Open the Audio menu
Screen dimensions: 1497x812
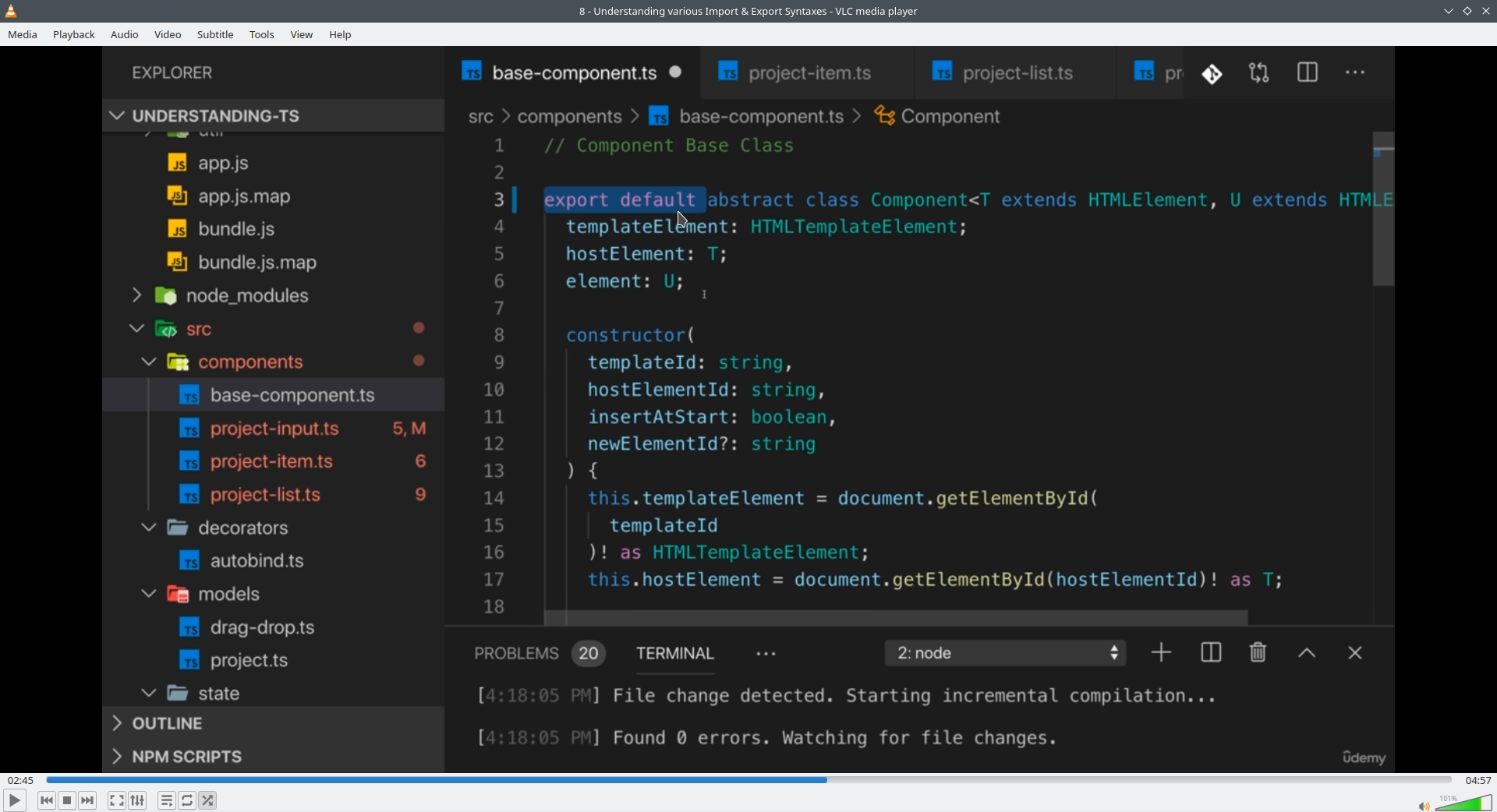125,35
